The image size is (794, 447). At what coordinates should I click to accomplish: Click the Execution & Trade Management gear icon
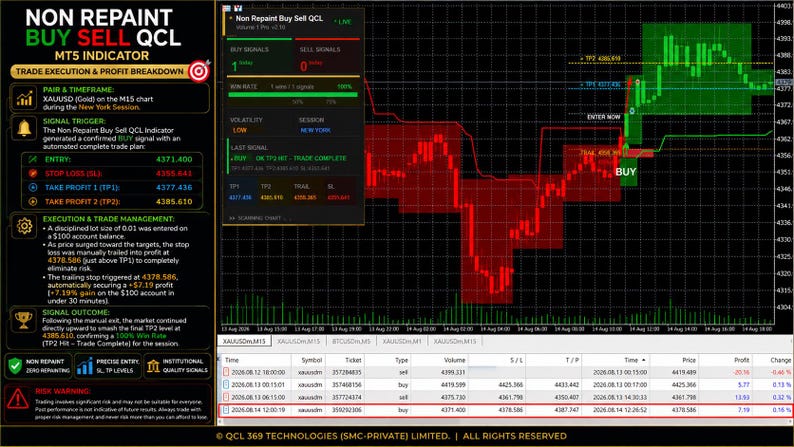[24, 226]
